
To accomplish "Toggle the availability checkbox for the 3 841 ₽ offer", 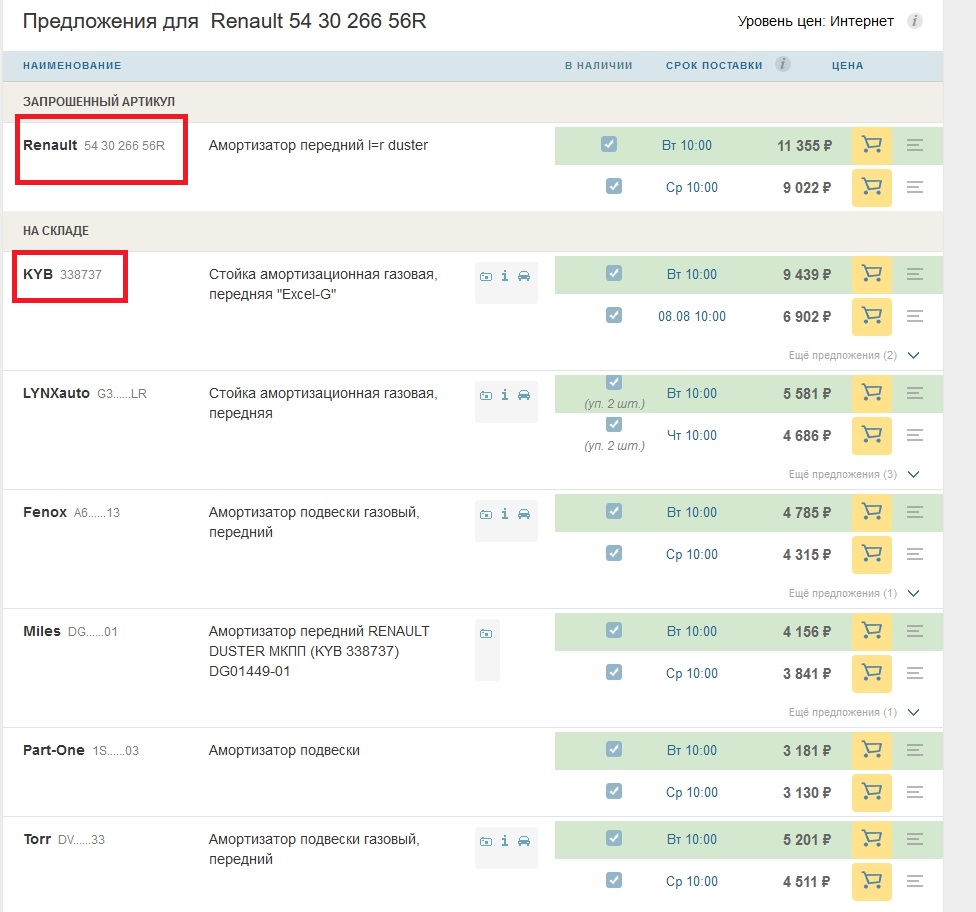I will click(614, 672).
